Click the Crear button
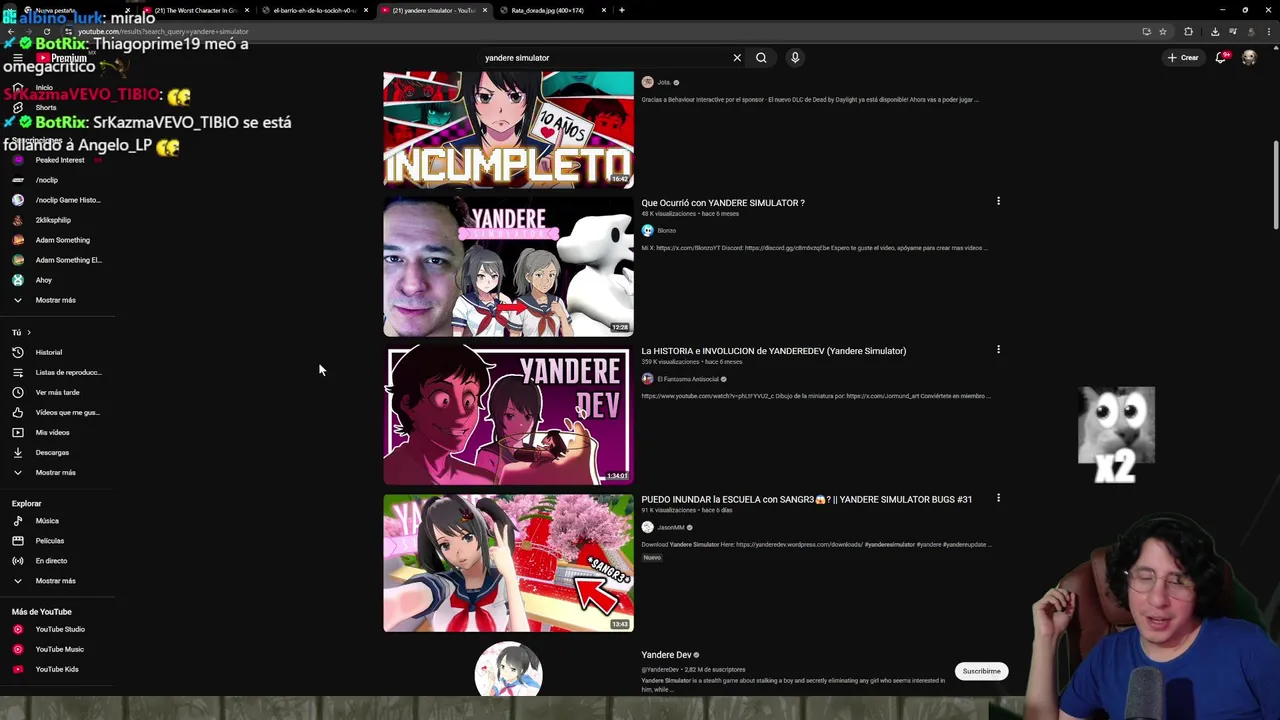This screenshot has height=720, width=1280. [x=1183, y=57]
